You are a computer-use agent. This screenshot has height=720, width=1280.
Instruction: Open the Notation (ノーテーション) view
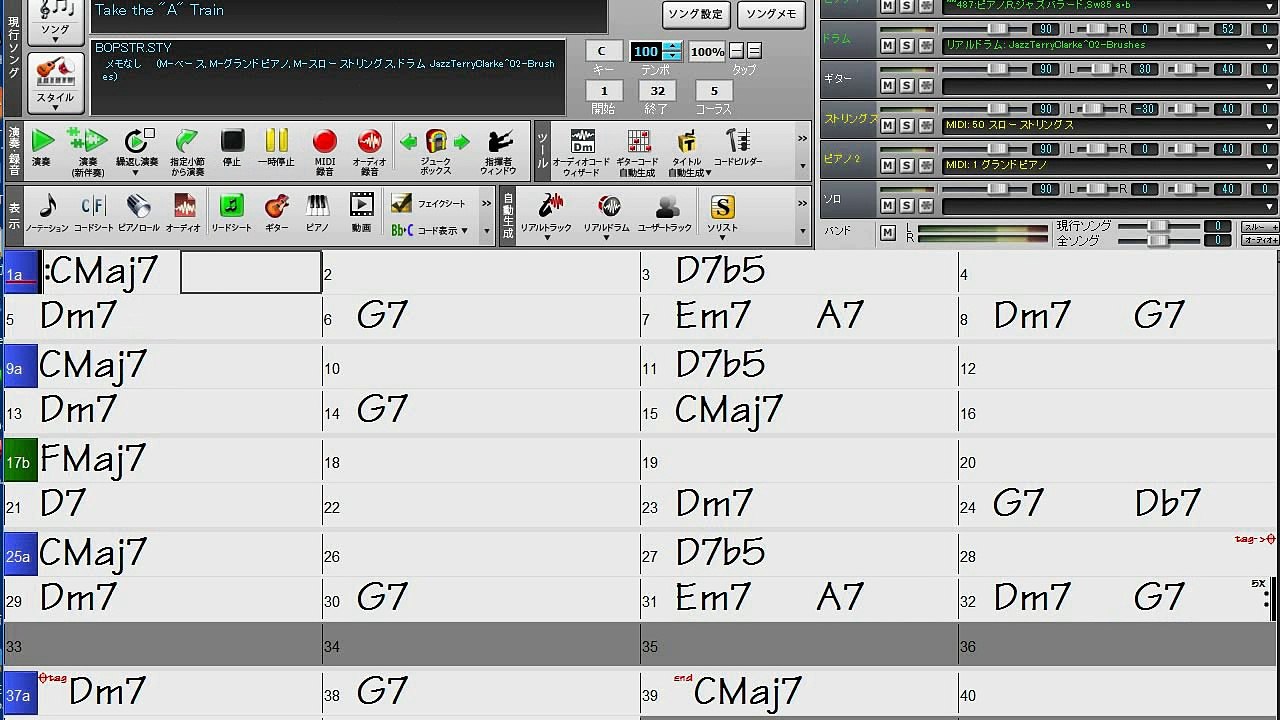(47, 213)
